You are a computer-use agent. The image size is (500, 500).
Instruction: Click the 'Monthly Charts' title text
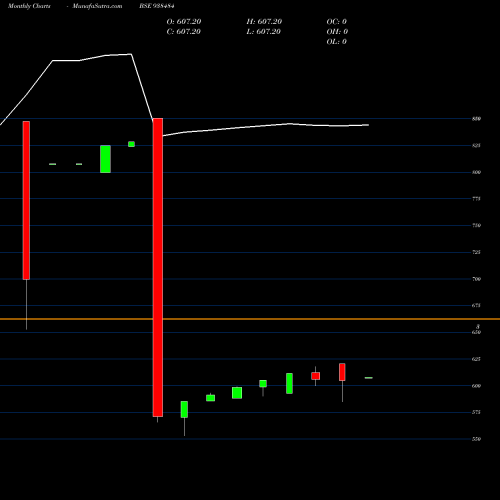(x=29, y=6)
